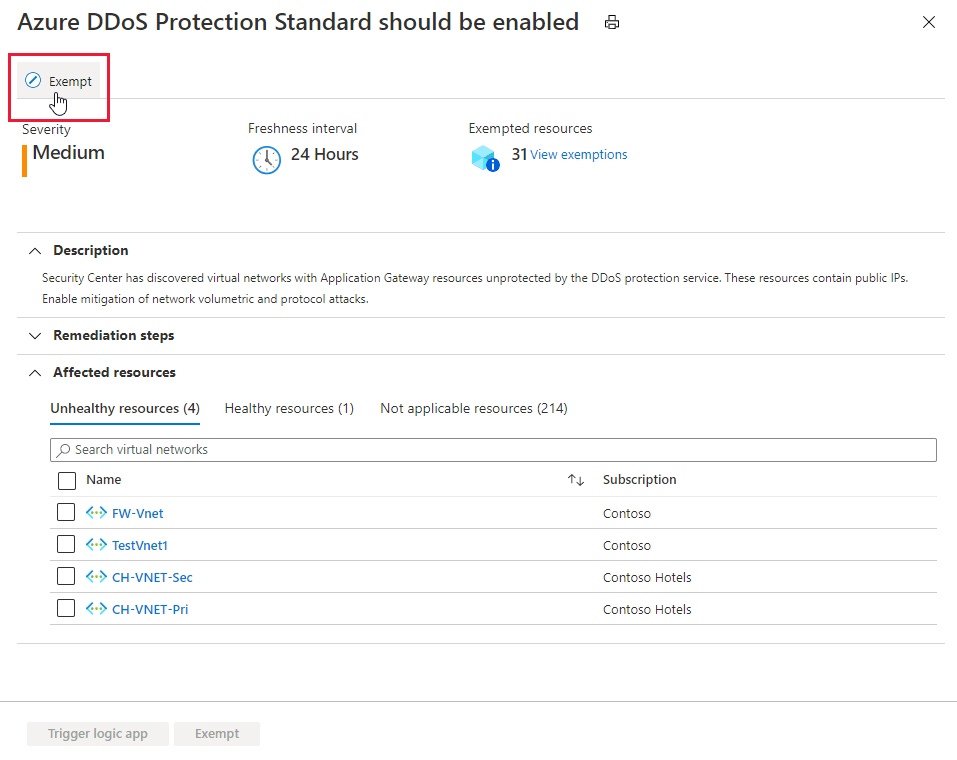Collapse the Affected resources section

36,372
